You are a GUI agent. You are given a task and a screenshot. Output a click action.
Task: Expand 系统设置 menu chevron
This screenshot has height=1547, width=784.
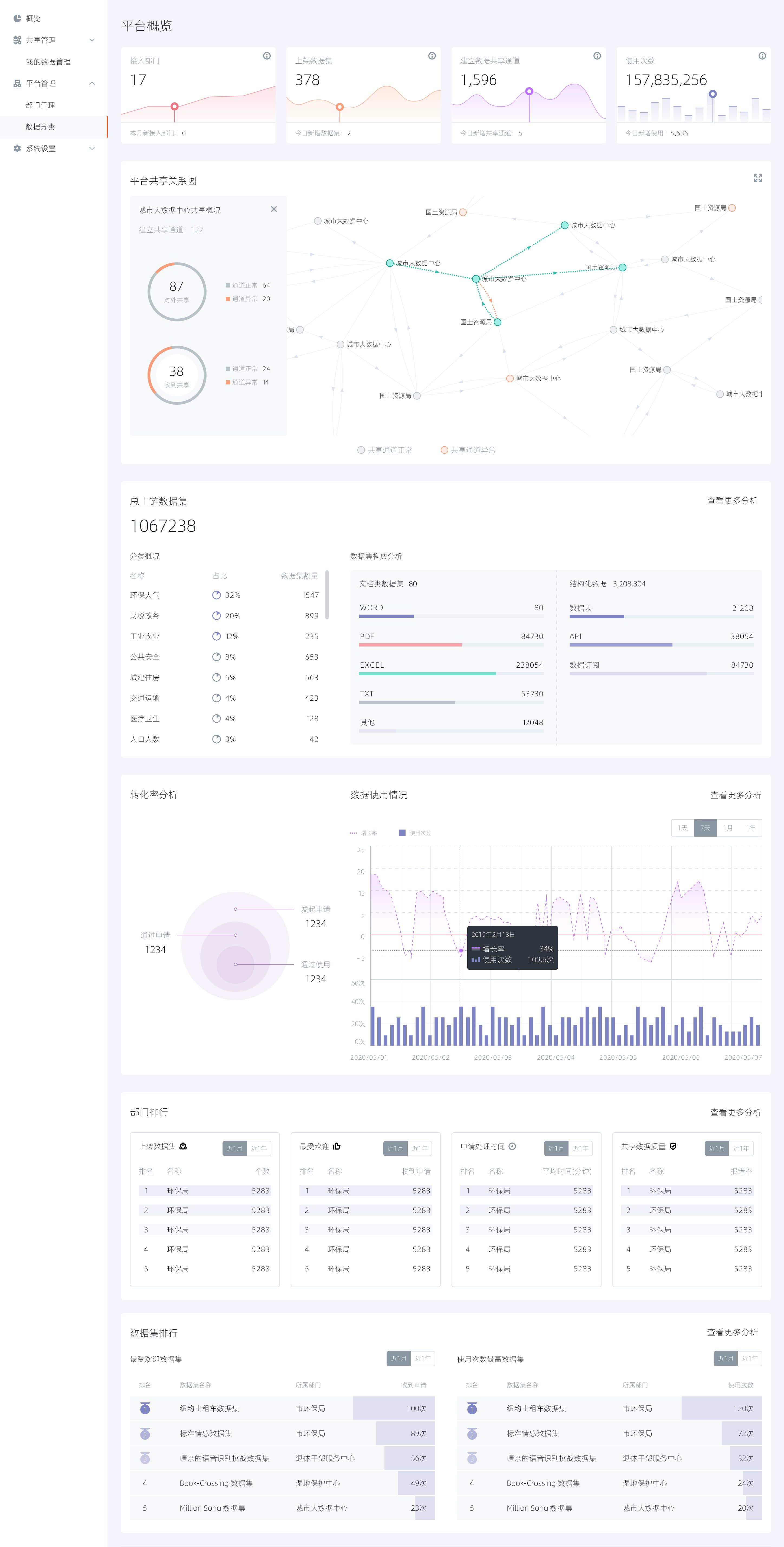point(92,148)
